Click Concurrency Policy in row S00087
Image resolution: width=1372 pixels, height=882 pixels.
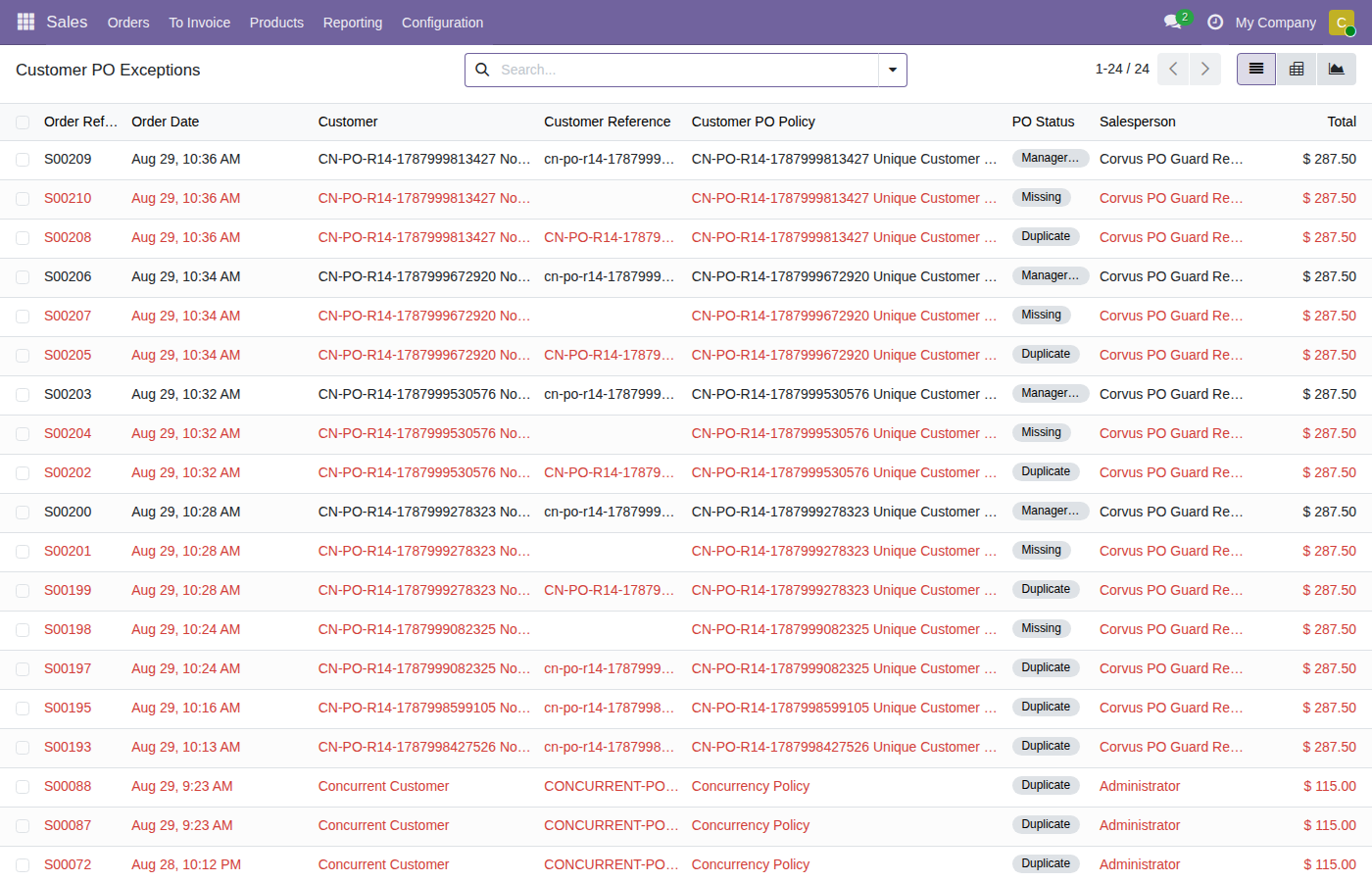coord(751,825)
